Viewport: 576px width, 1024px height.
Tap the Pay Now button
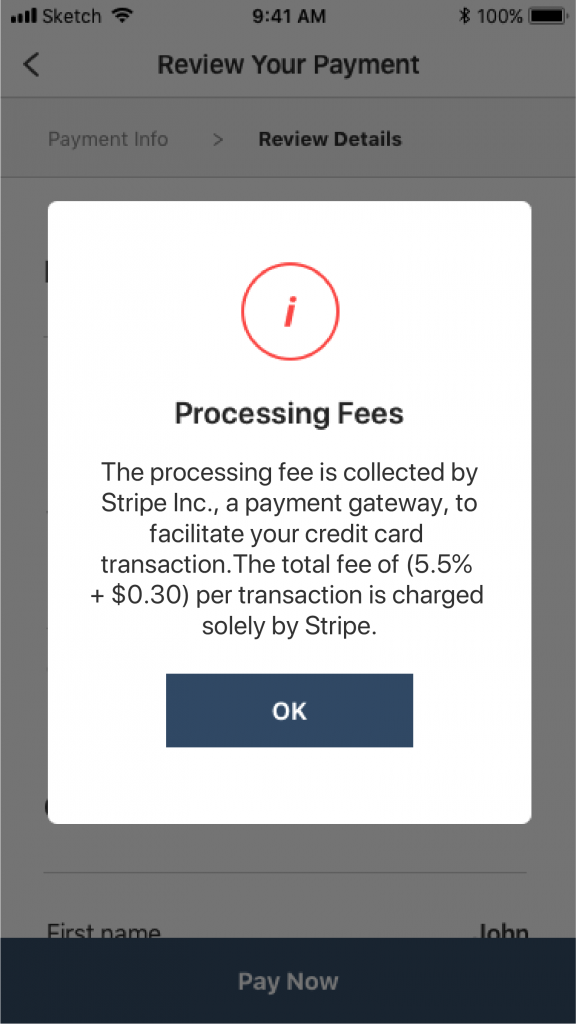288,981
